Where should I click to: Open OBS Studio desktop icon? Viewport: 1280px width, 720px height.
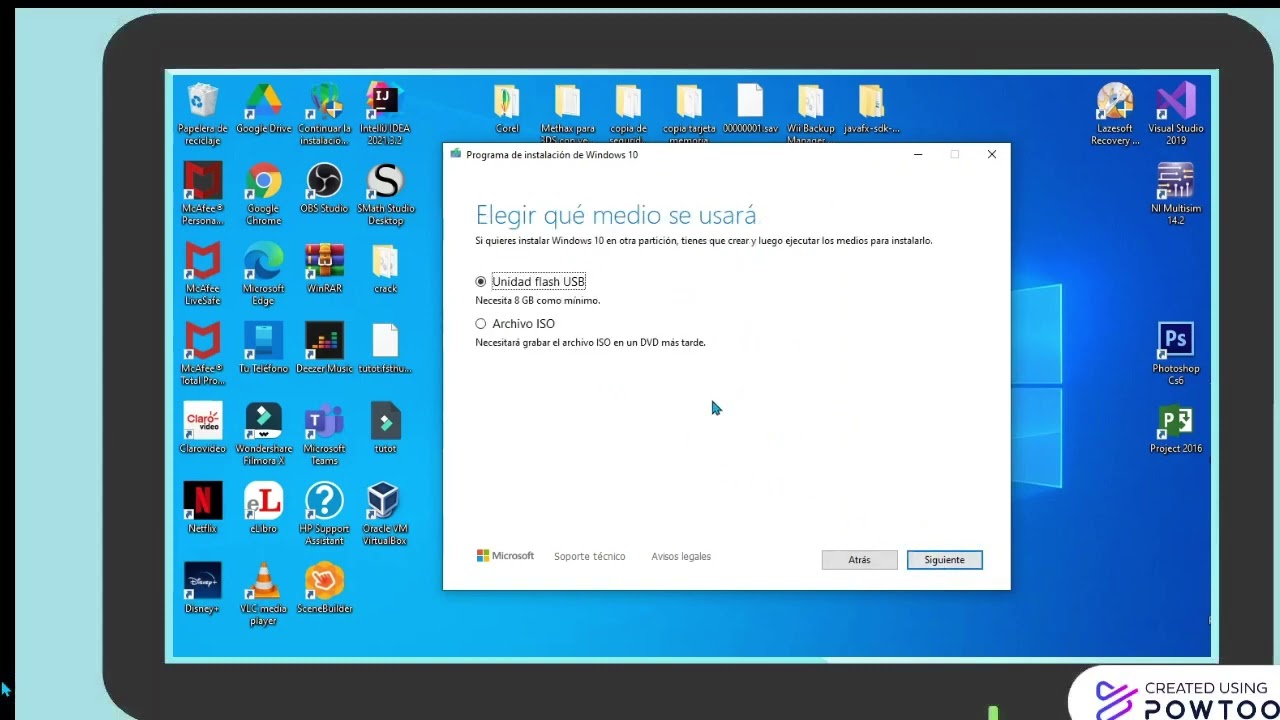(325, 181)
